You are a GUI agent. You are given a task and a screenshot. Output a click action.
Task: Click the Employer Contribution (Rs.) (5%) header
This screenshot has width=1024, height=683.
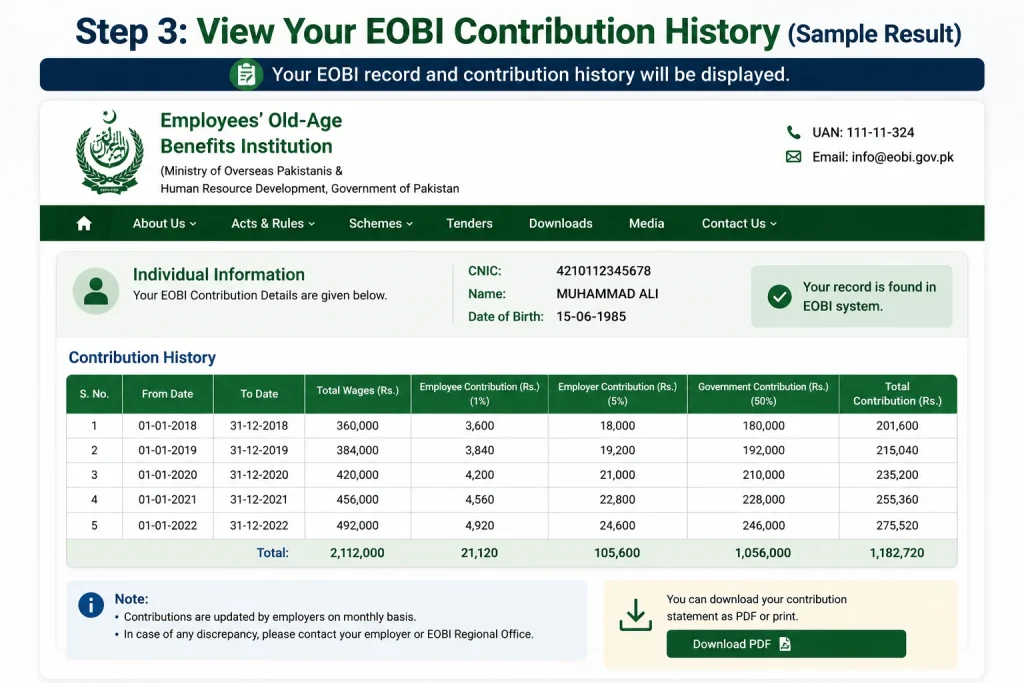click(x=617, y=394)
